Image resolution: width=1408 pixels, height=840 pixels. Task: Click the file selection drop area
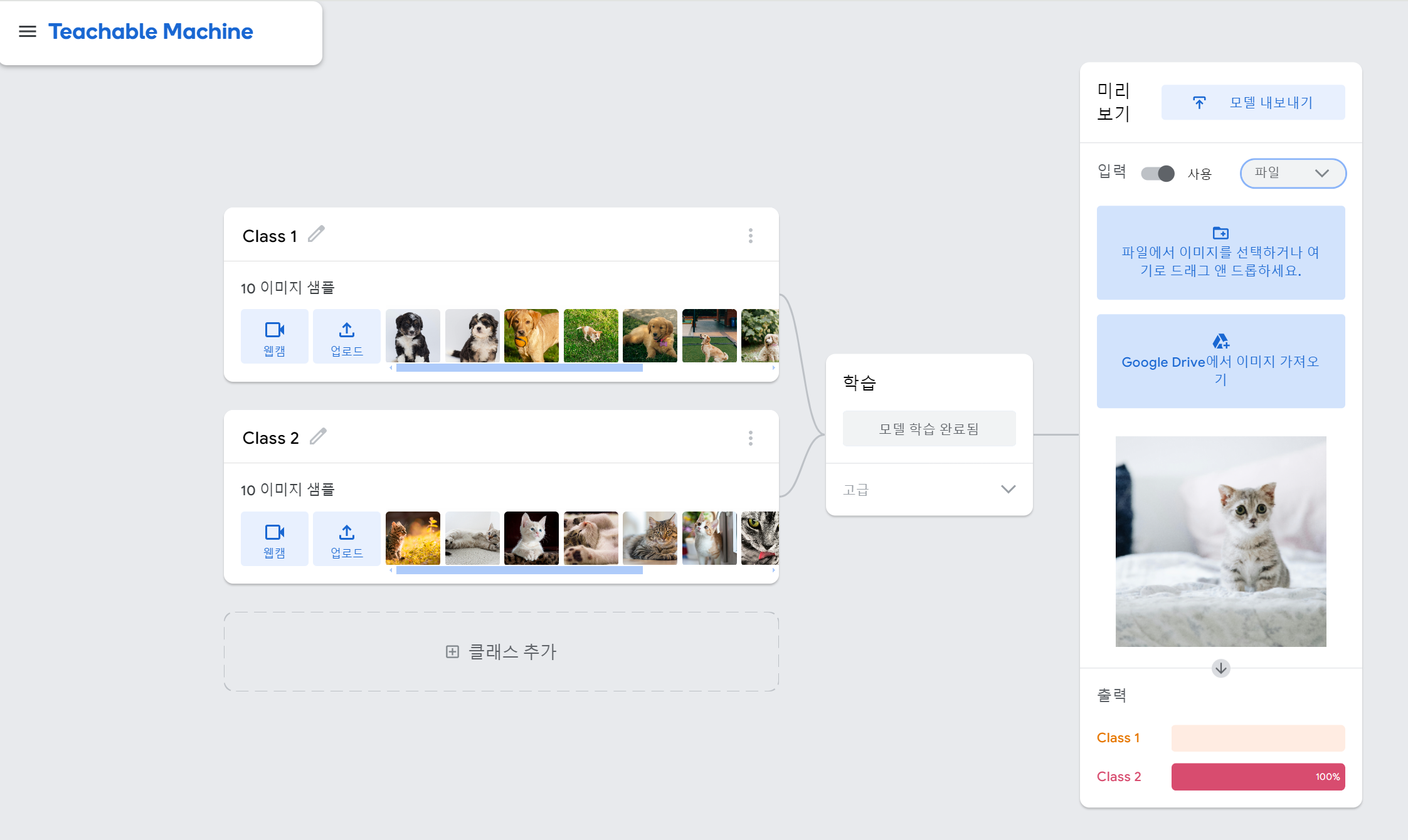point(1220,253)
